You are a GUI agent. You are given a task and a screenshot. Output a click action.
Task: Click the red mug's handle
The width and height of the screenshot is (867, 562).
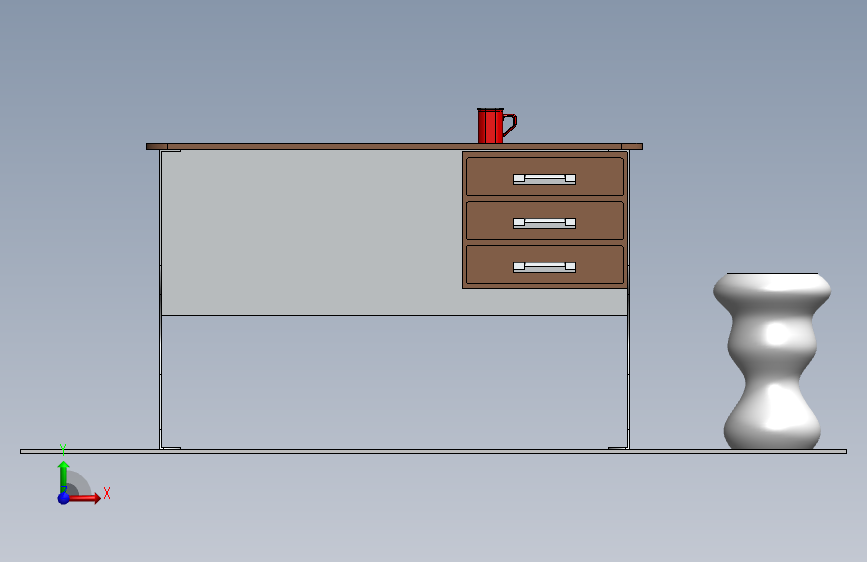point(510,124)
